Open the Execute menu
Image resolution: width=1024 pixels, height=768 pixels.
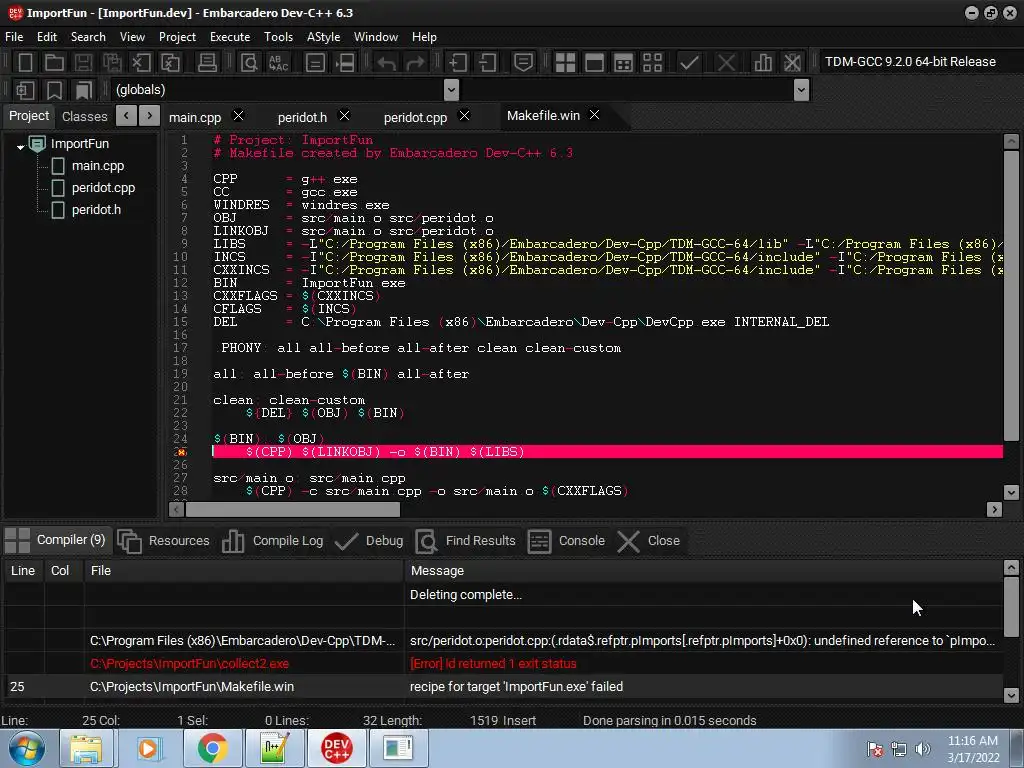coord(230,37)
